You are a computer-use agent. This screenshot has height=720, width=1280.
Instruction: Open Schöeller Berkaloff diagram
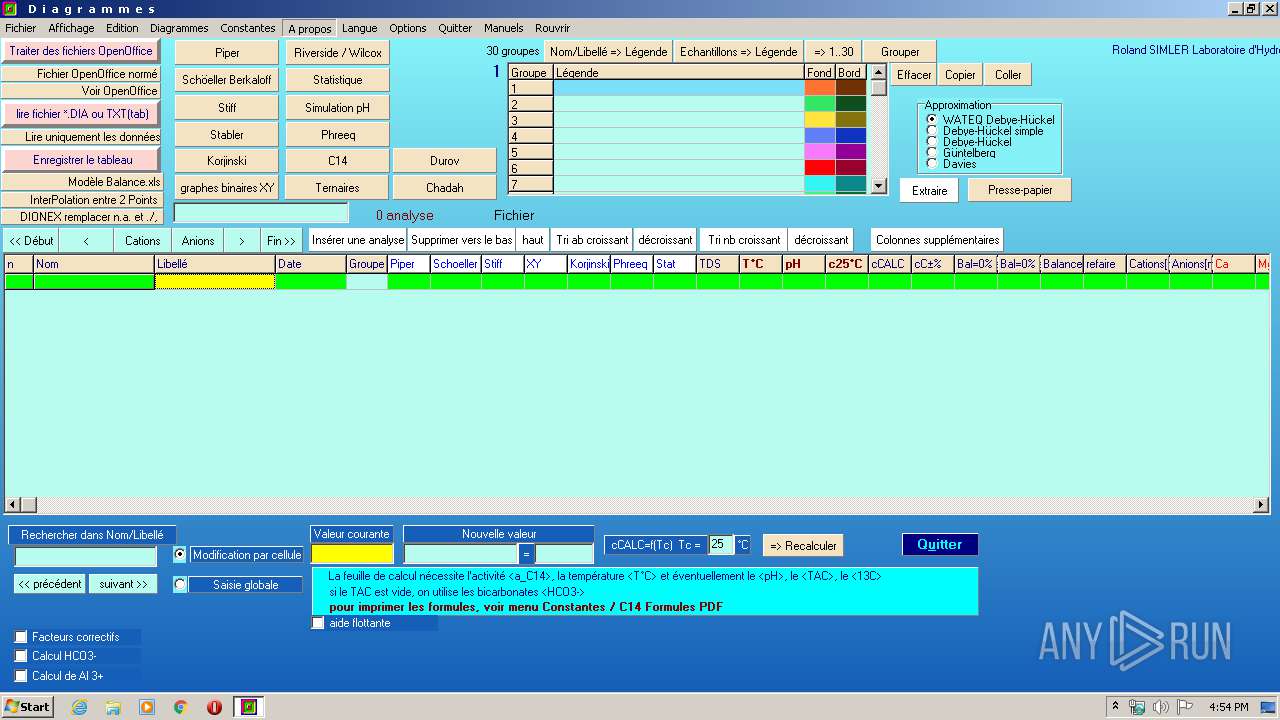(227, 79)
